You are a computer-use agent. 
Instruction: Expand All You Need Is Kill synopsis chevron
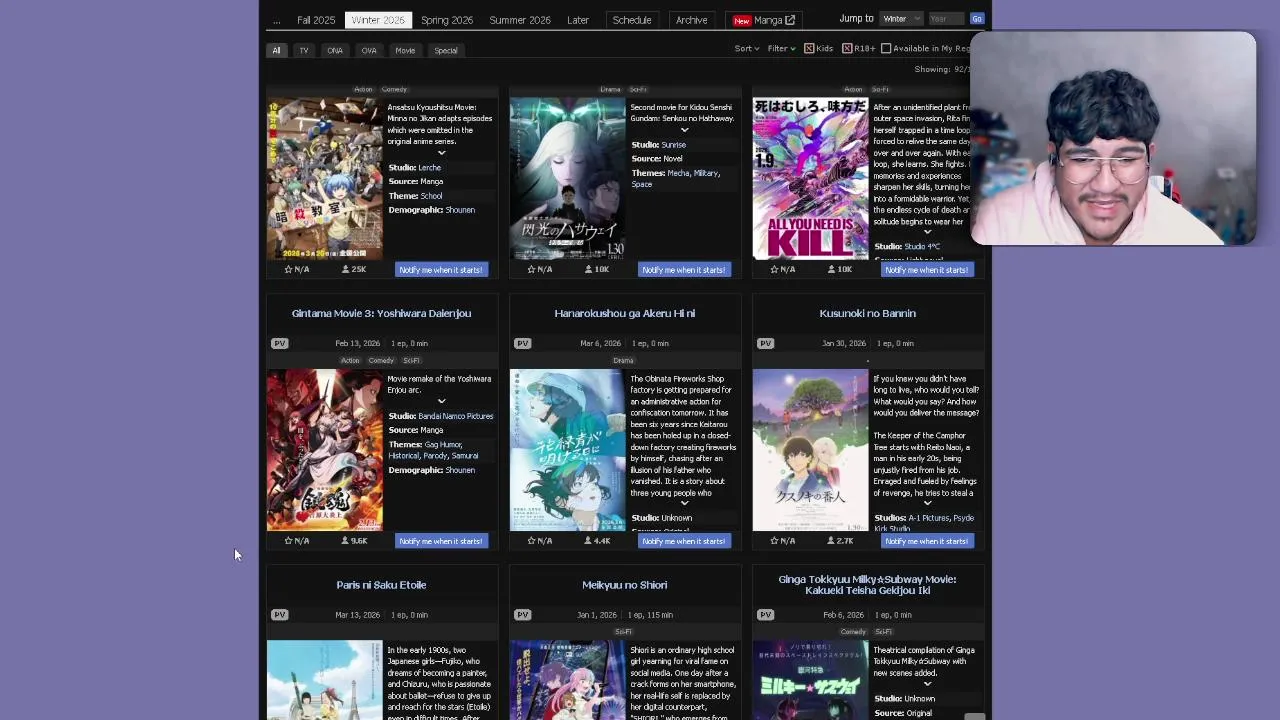pos(927,232)
